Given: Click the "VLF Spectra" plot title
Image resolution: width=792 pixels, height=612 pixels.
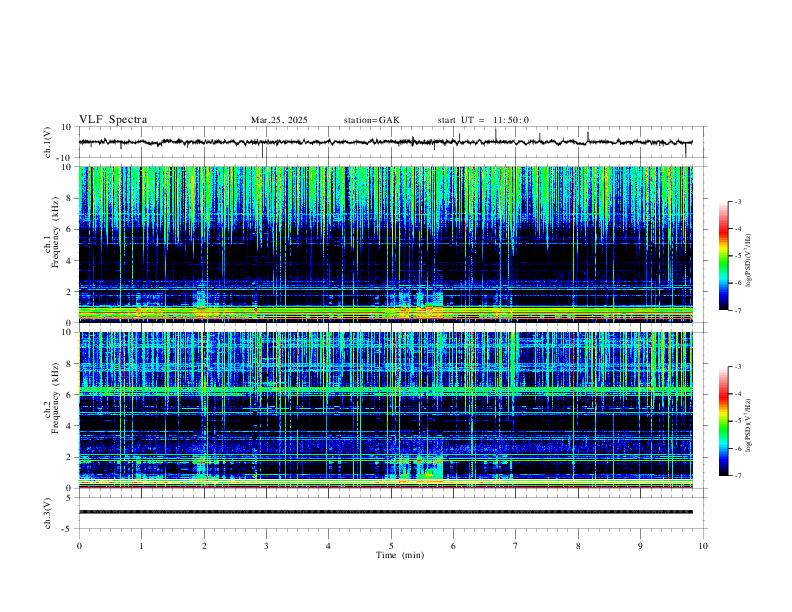Looking at the screenshot, I should [113, 120].
